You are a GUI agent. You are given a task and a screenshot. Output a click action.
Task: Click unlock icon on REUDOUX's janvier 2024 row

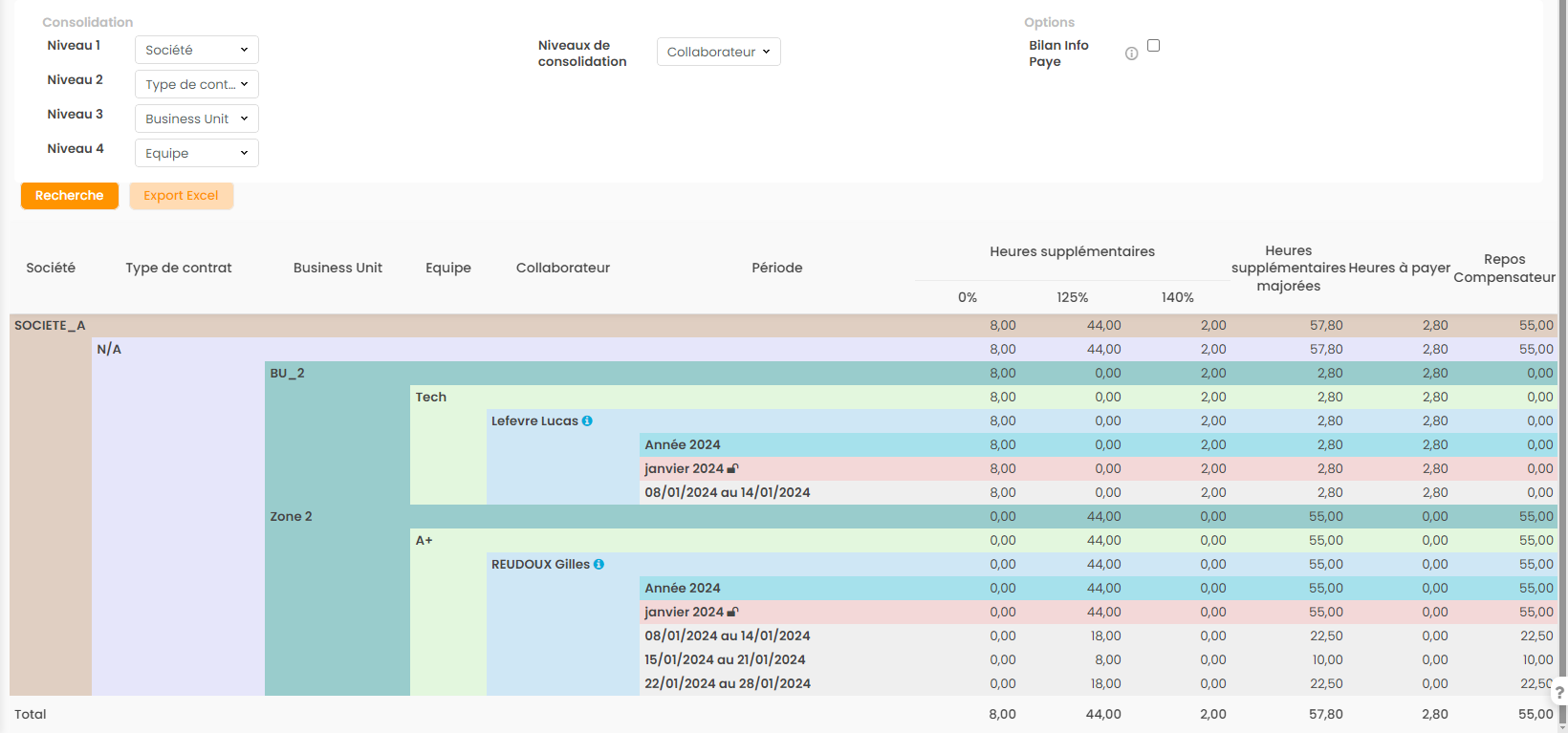733,612
